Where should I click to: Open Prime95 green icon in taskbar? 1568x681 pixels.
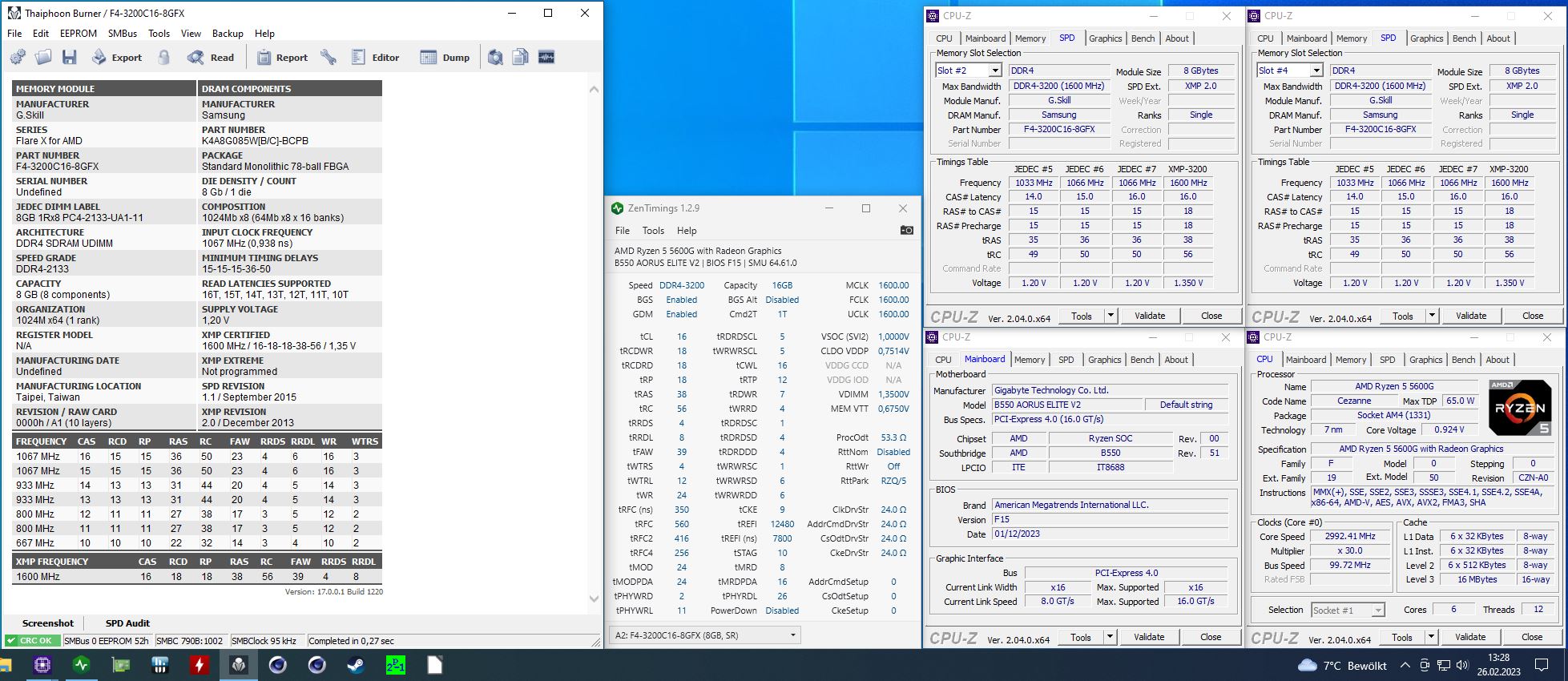tap(395, 665)
